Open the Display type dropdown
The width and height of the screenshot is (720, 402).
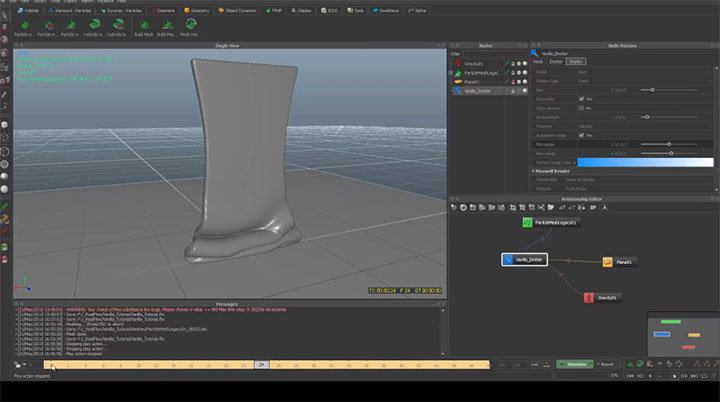click(x=645, y=81)
